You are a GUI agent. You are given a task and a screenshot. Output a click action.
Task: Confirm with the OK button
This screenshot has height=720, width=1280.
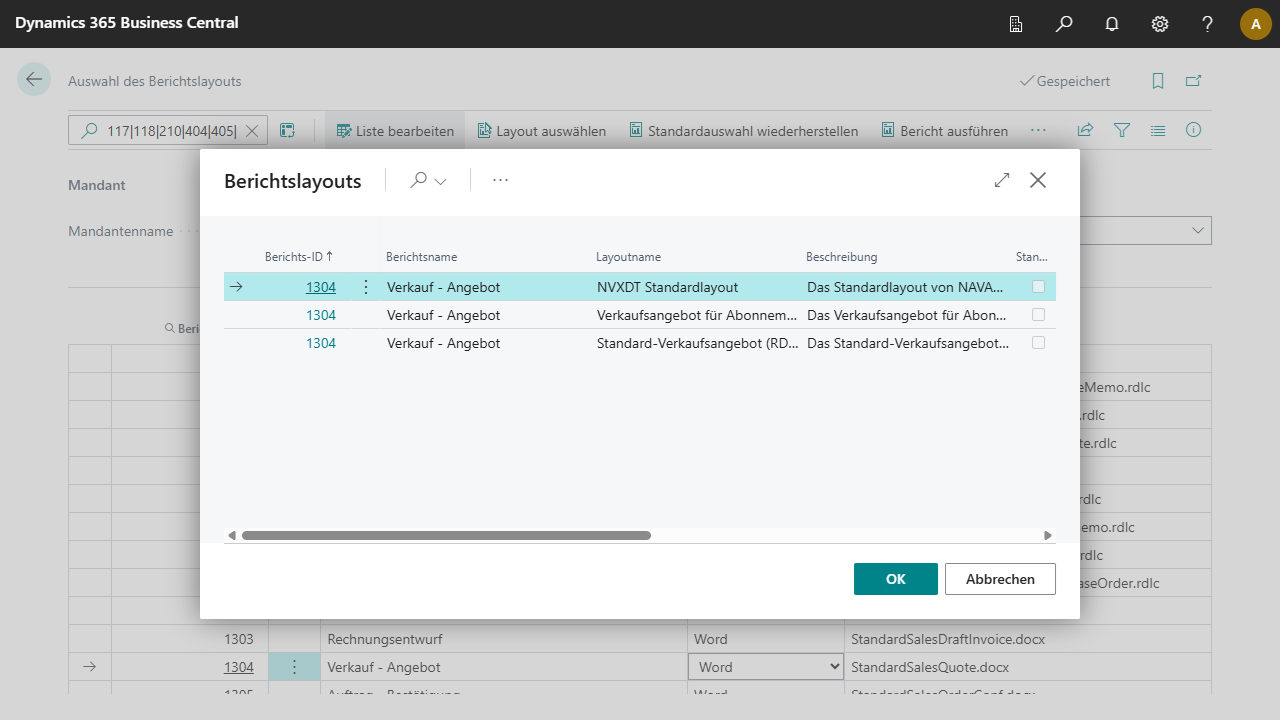[x=895, y=579]
